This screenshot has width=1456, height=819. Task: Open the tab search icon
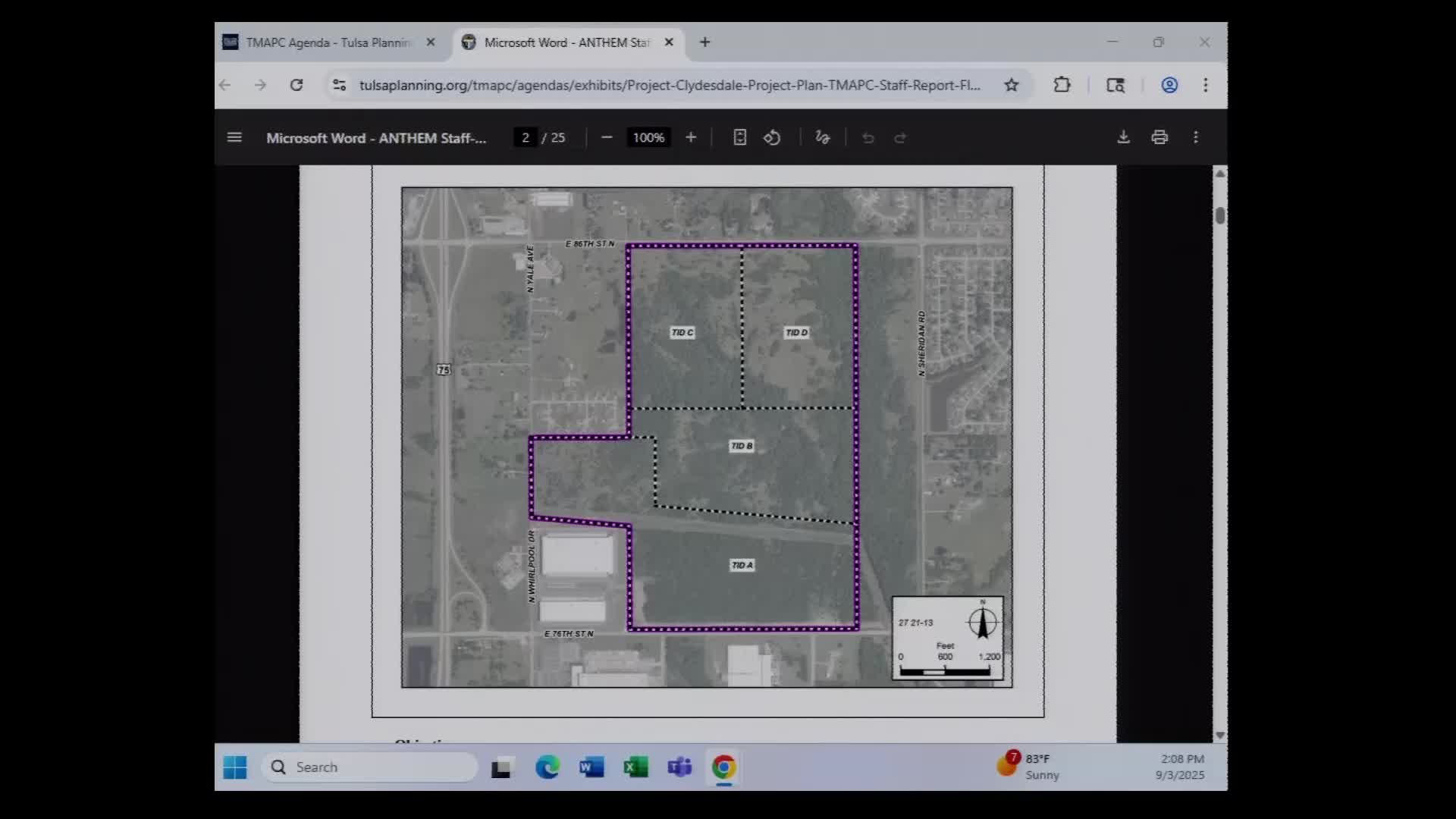click(1116, 85)
